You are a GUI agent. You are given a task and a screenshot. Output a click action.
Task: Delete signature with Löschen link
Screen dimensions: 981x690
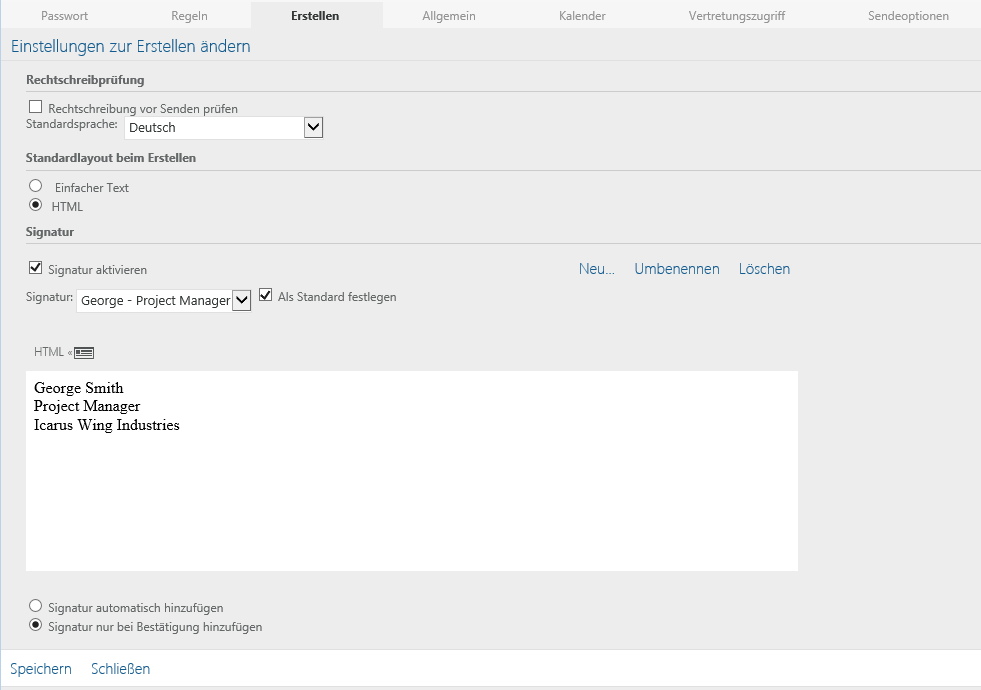pyautogui.click(x=764, y=269)
